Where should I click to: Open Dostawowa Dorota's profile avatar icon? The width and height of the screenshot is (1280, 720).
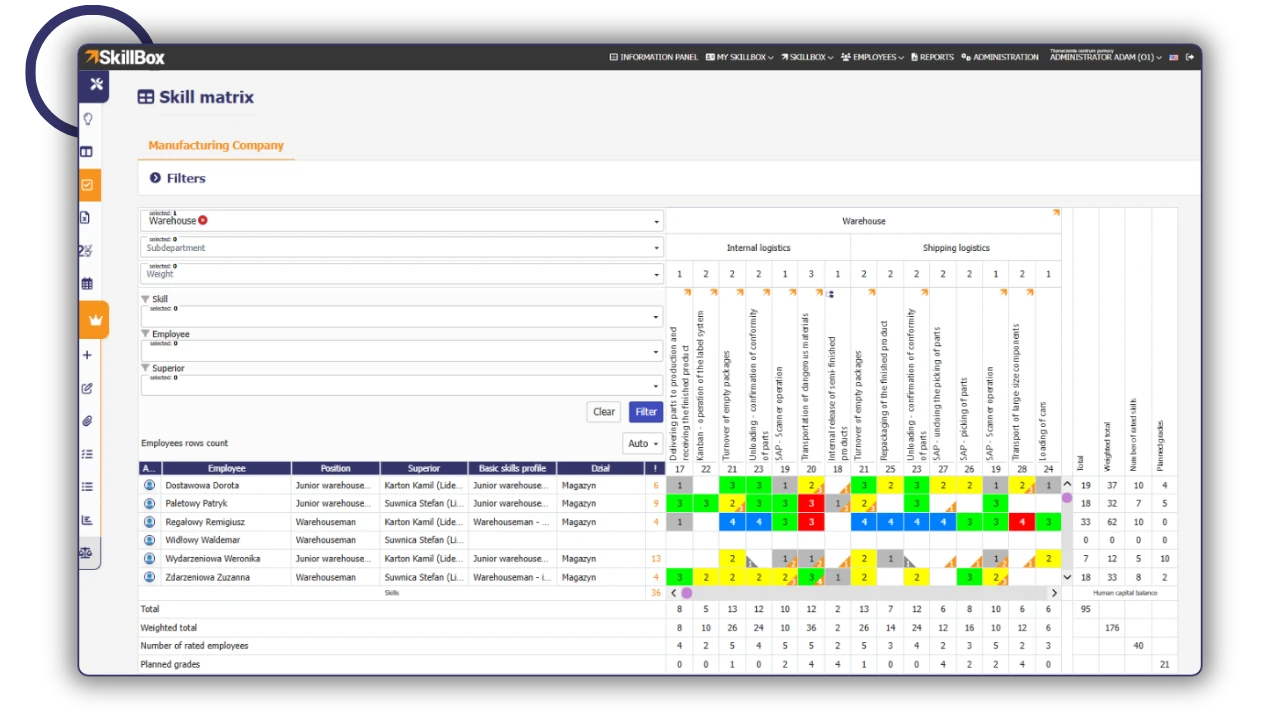[x=150, y=485]
